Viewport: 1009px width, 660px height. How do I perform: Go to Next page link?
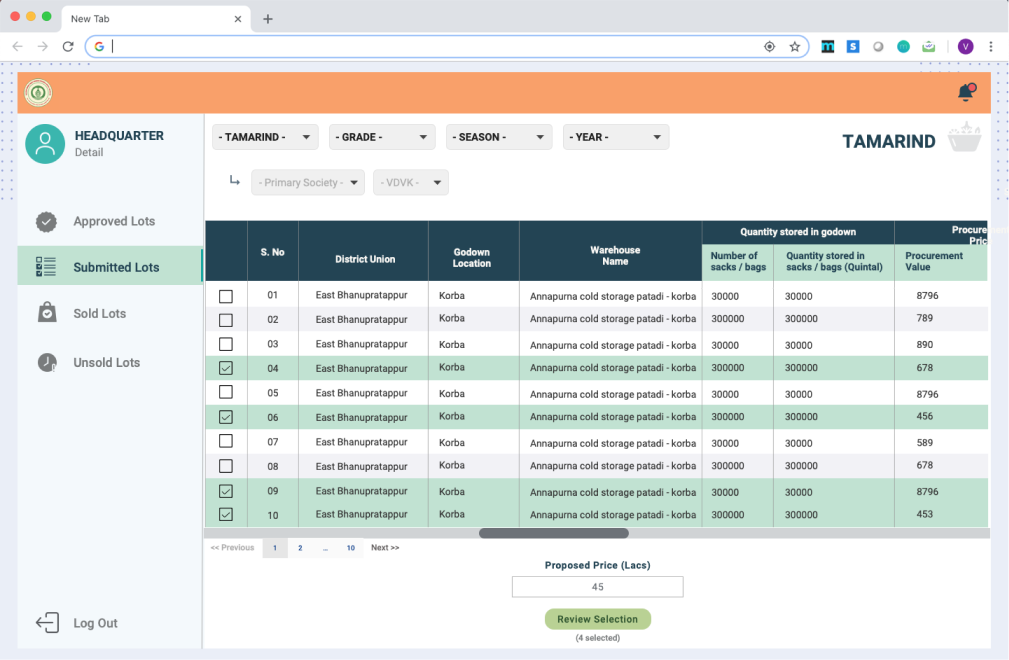pyautogui.click(x=385, y=547)
